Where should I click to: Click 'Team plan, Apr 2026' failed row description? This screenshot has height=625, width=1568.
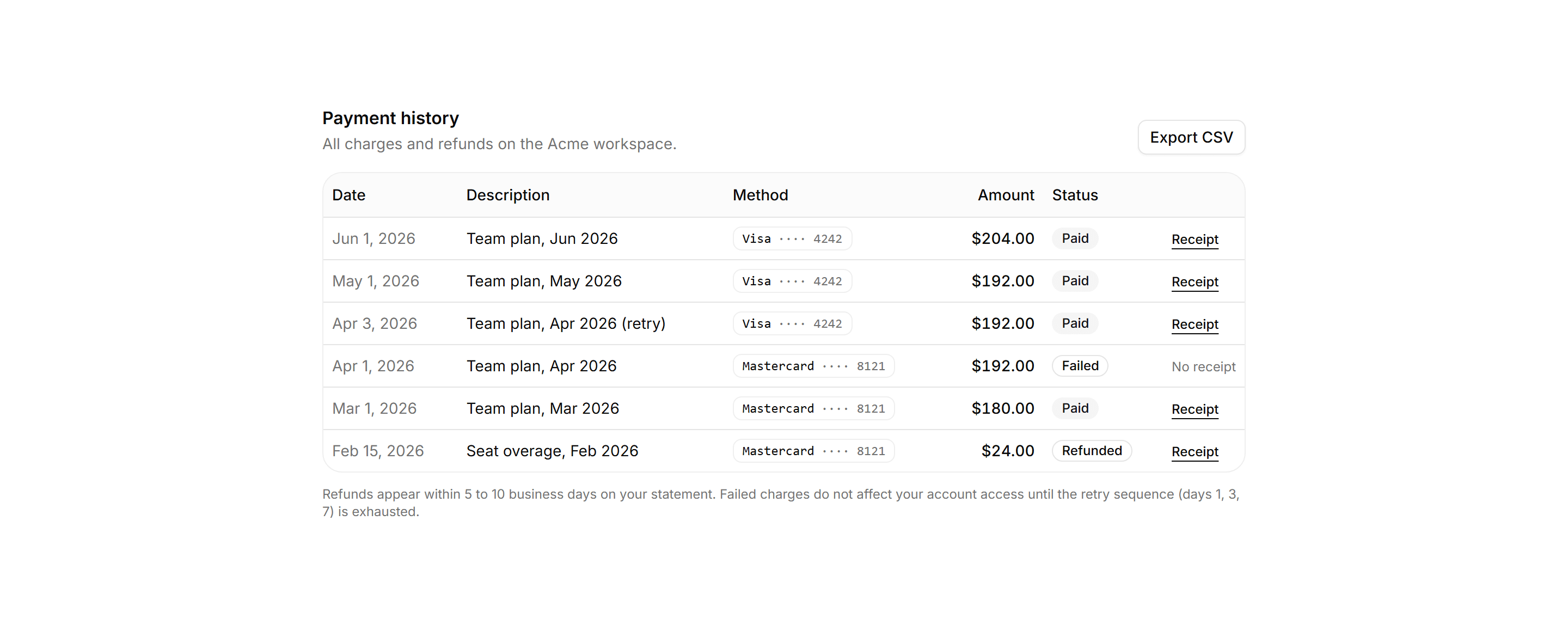coord(541,366)
